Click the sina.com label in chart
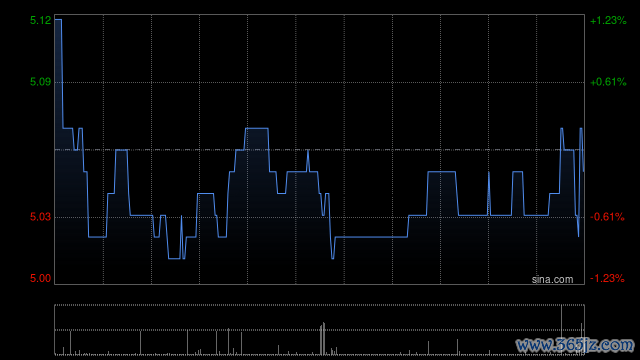Screen dimensions: 640x360 [552, 279]
